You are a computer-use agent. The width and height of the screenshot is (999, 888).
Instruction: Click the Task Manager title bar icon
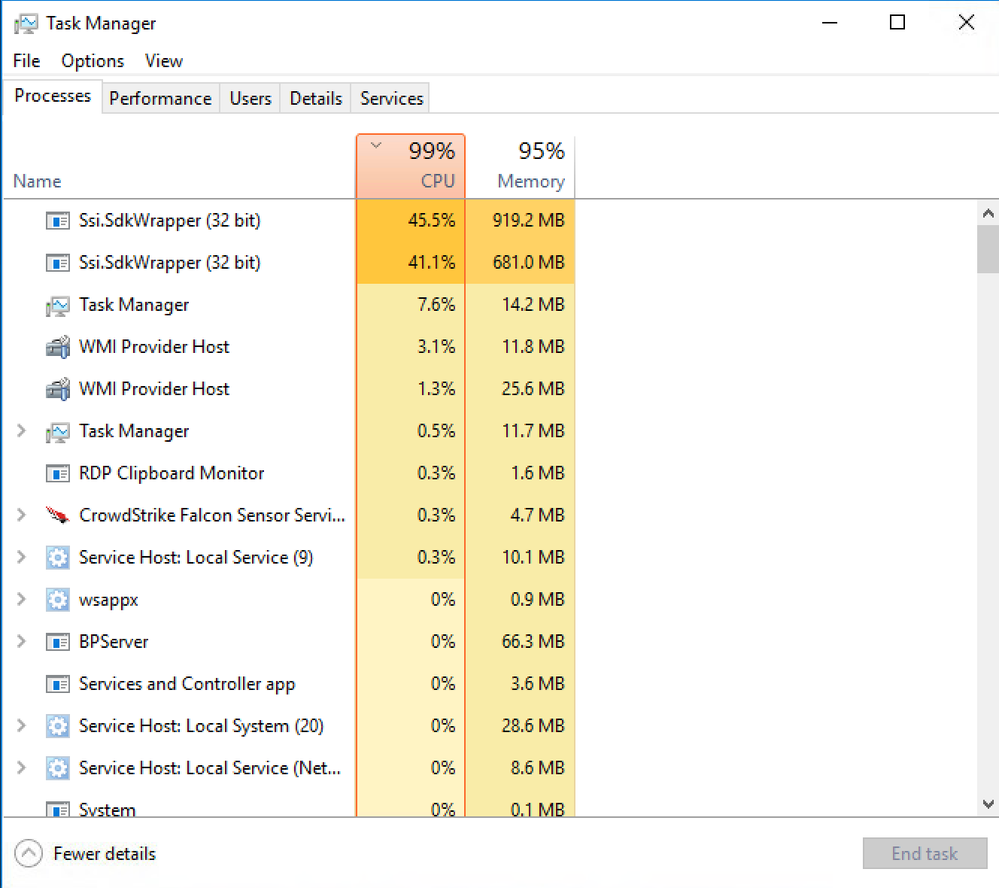pos(26,23)
